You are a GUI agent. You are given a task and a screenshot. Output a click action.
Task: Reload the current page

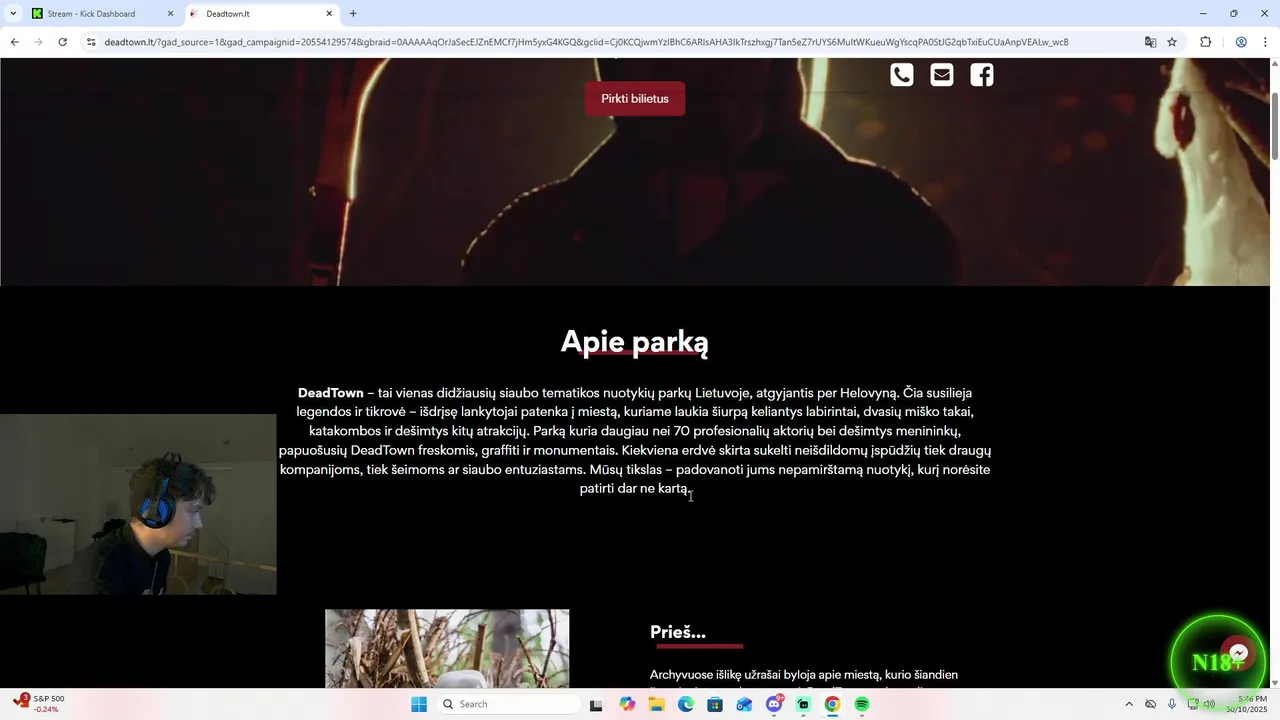[x=62, y=42]
